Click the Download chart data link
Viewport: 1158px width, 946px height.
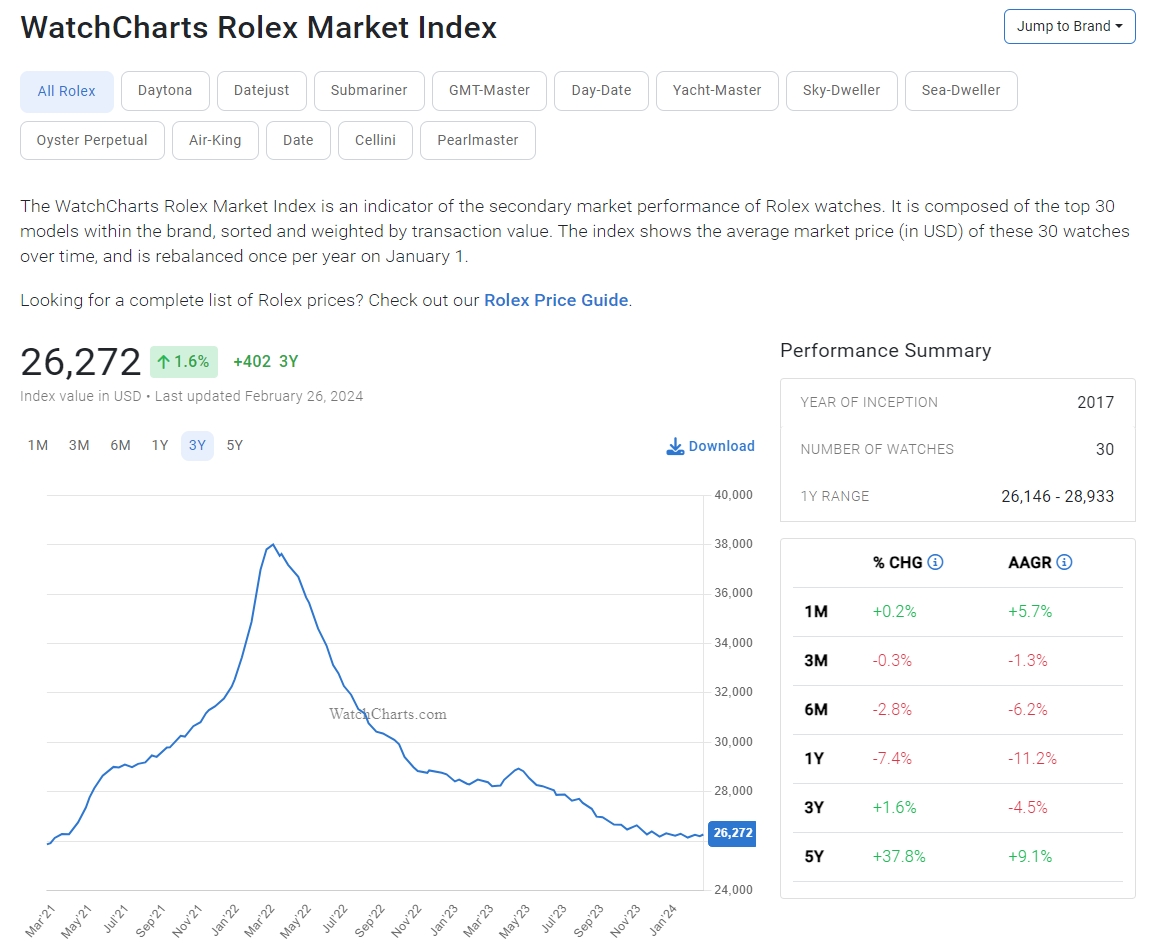[x=721, y=446]
